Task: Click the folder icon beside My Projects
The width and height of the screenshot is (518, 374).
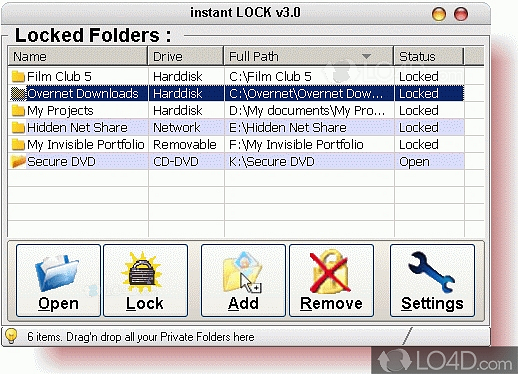Action: [x=18, y=110]
